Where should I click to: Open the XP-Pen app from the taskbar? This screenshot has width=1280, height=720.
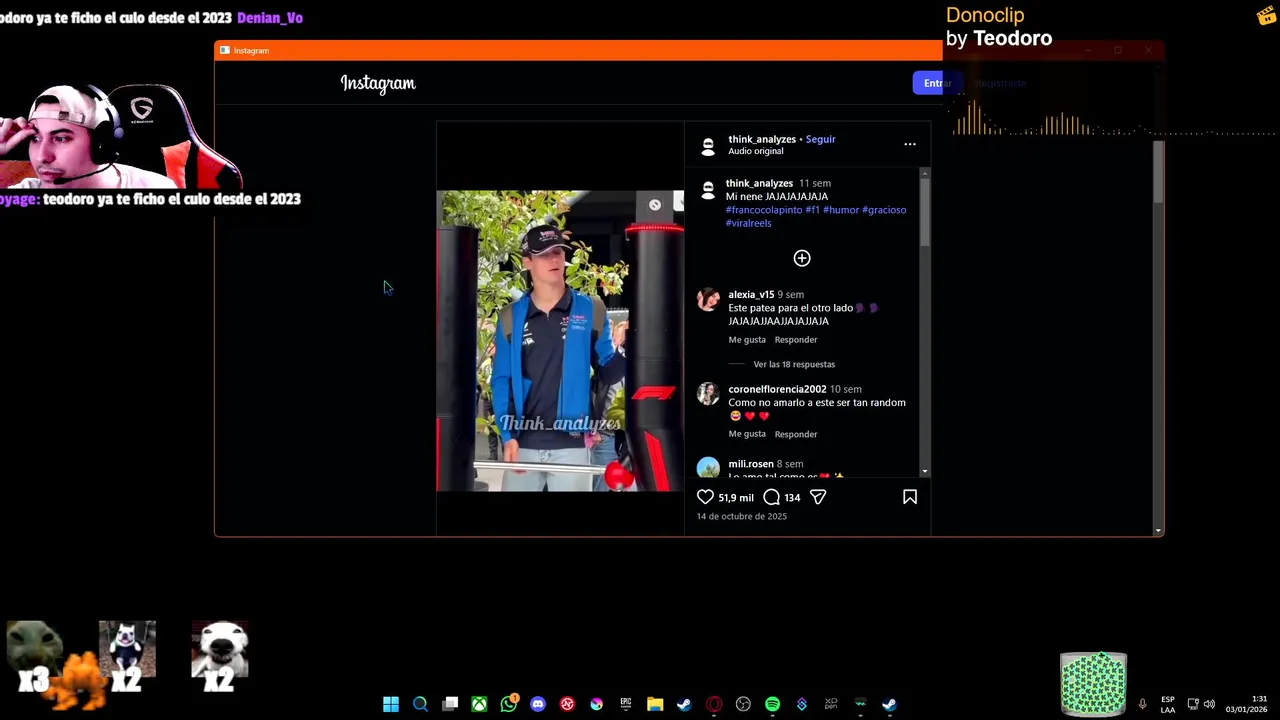click(831, 704)
